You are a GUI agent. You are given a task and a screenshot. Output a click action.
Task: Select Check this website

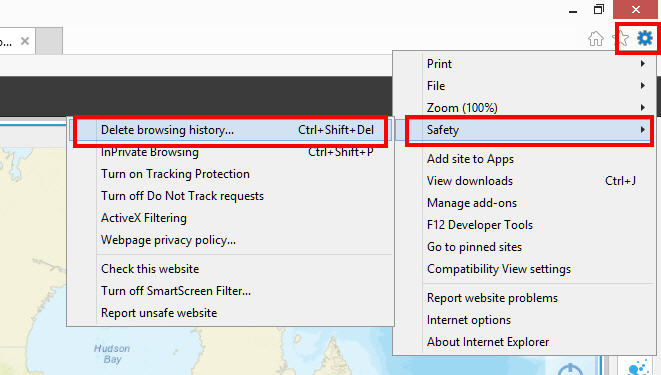[230, 269]
